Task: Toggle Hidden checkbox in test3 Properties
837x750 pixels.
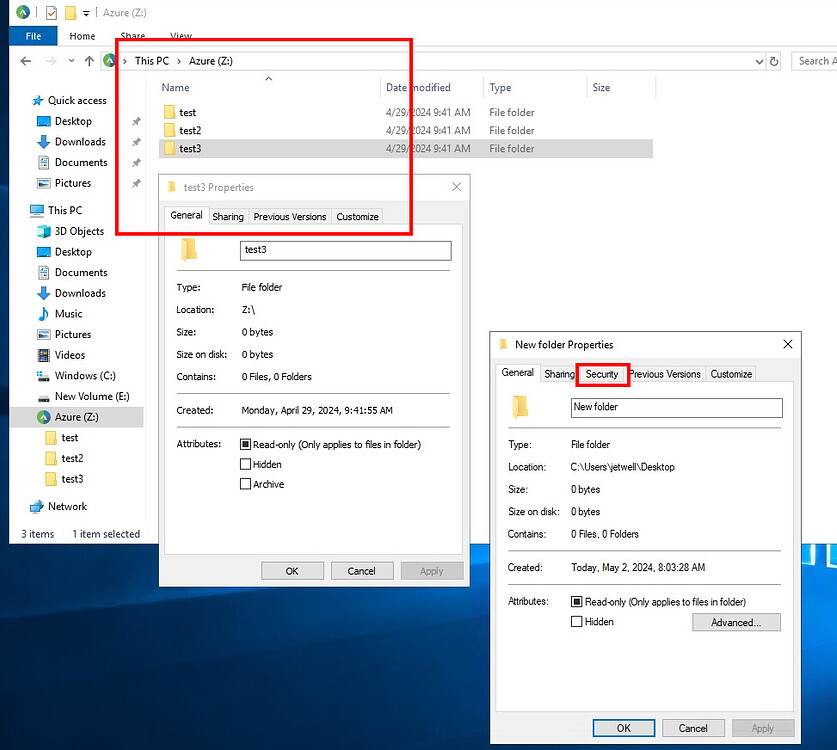Action: 246,464
